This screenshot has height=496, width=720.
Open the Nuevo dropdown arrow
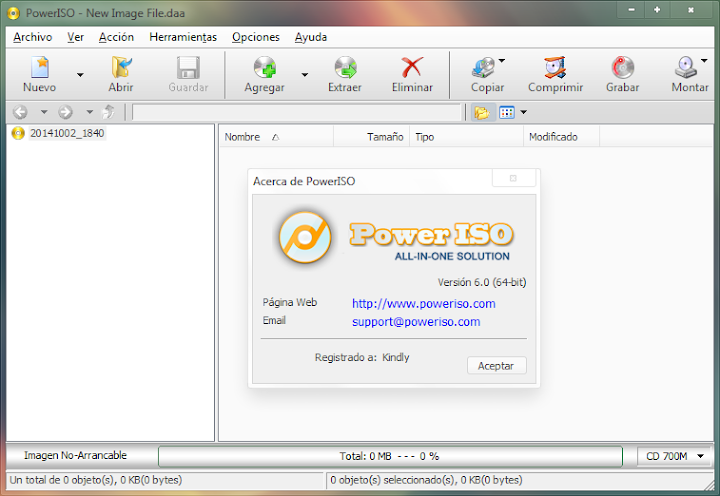click(80, 75)
